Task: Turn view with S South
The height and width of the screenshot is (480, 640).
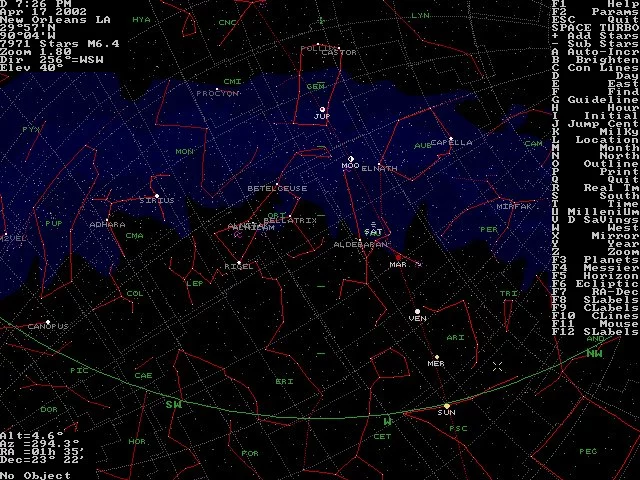Action: coord(596,196)
